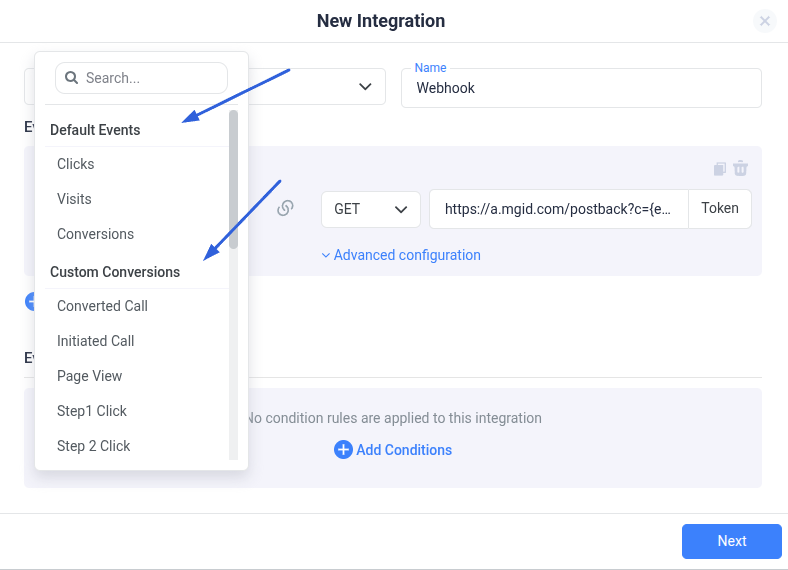
Task: Choose the Conversions event option
Action: 95,234
